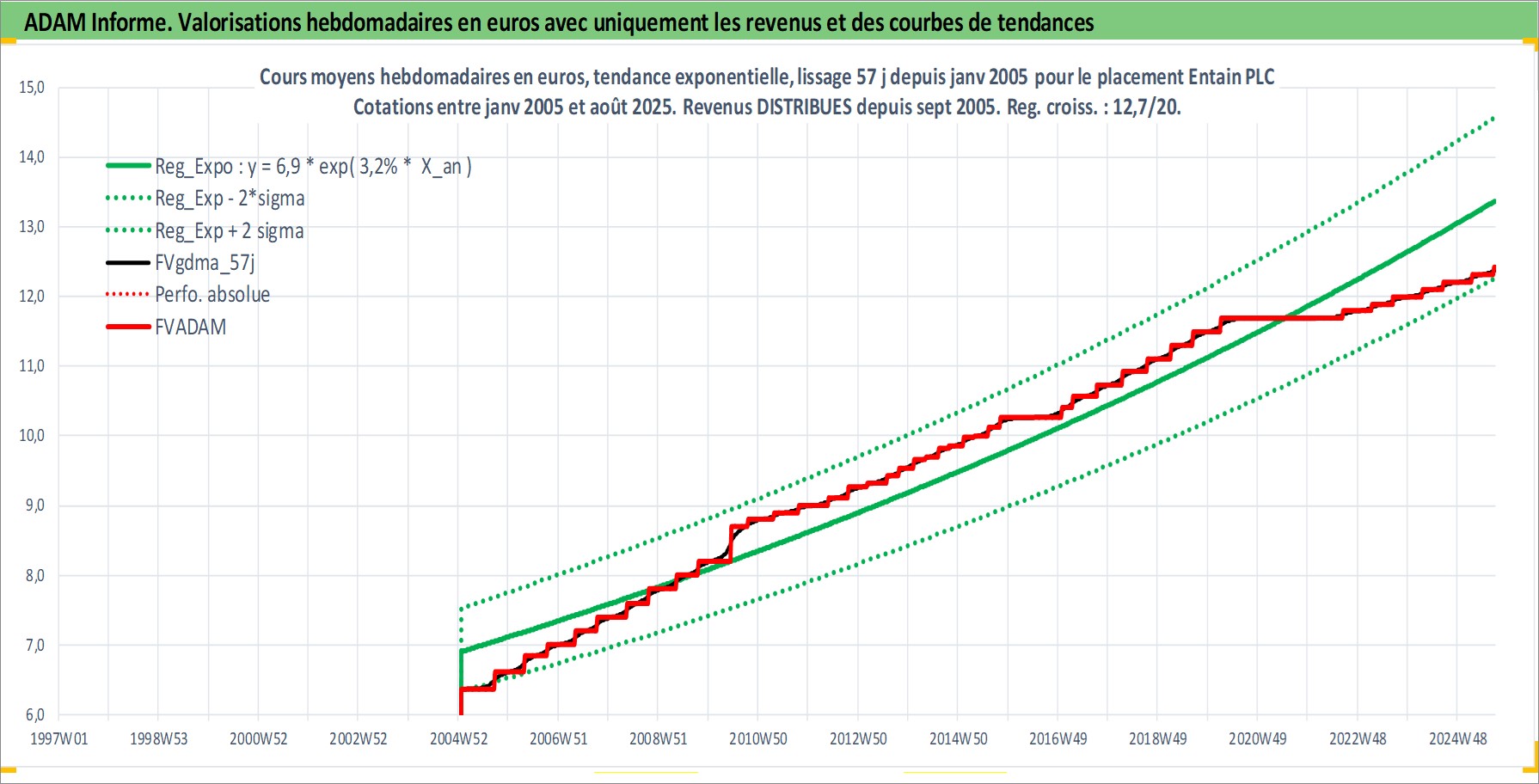Click the solid green Reg_Expo legend swatch
Image resolution: width=1539 pixels, height=784 pixels.
pos(128,165)
